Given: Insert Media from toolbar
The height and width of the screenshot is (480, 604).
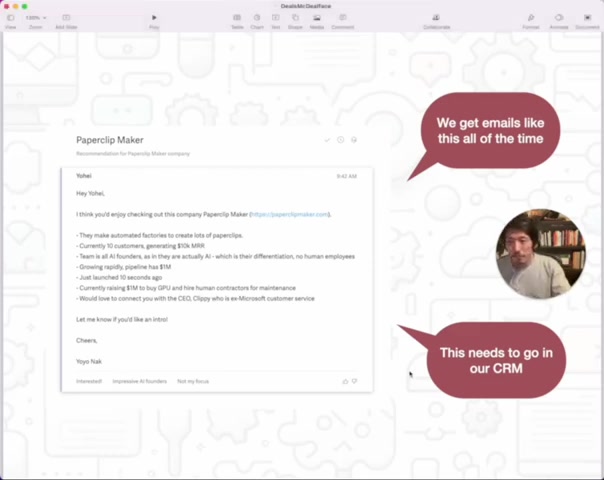Looking at the screenshot, I should click(x=317, y=21).
